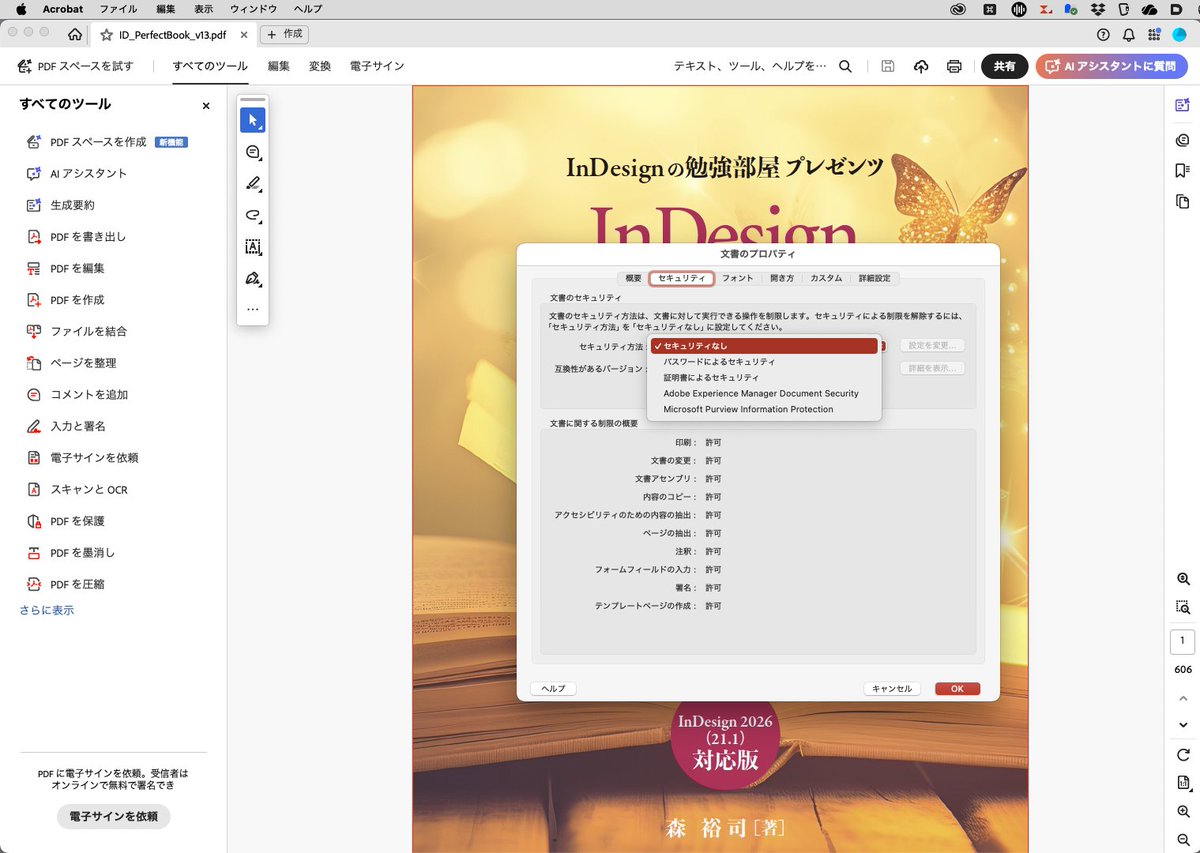Open the signature fountain pen tool

pyautogui.click(x=252, y=278)
